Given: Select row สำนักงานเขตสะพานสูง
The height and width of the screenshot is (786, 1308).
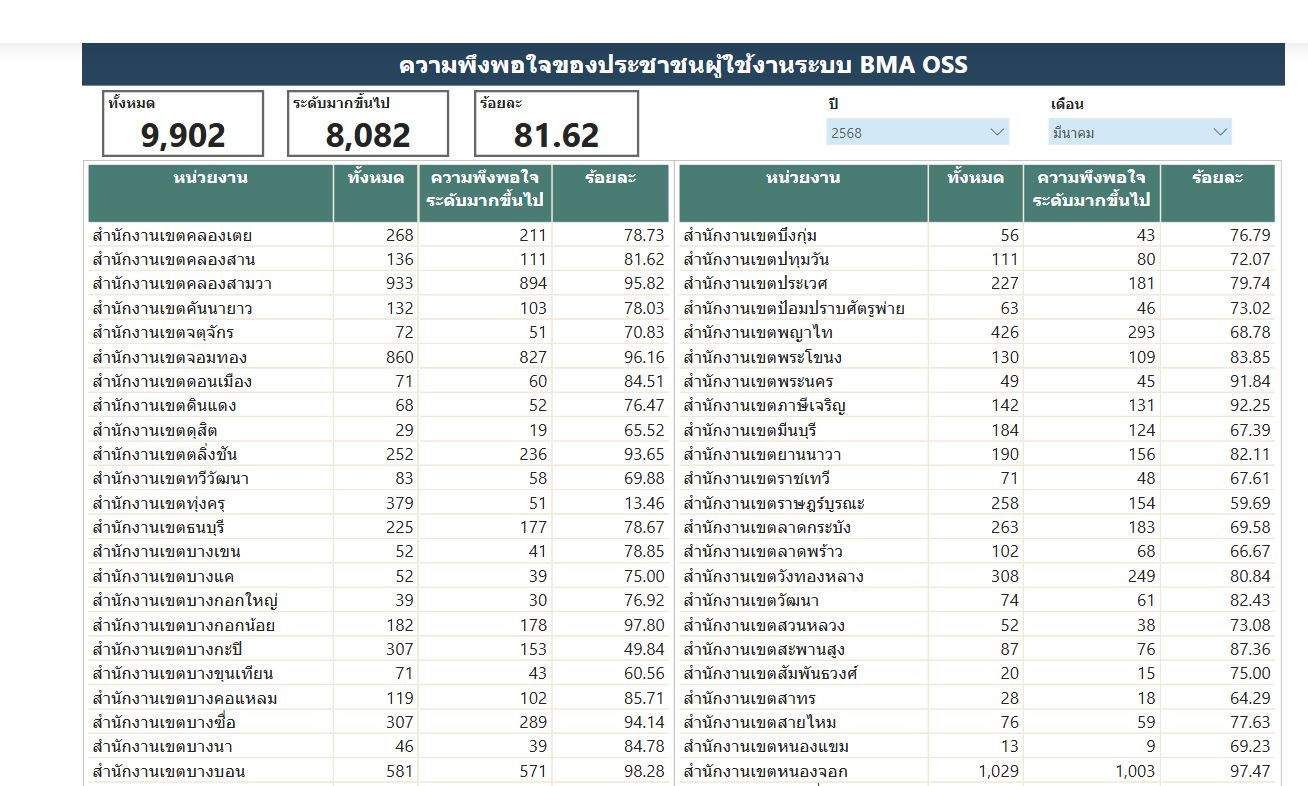Looking at the screenshot, I should (x=977, y=649).
